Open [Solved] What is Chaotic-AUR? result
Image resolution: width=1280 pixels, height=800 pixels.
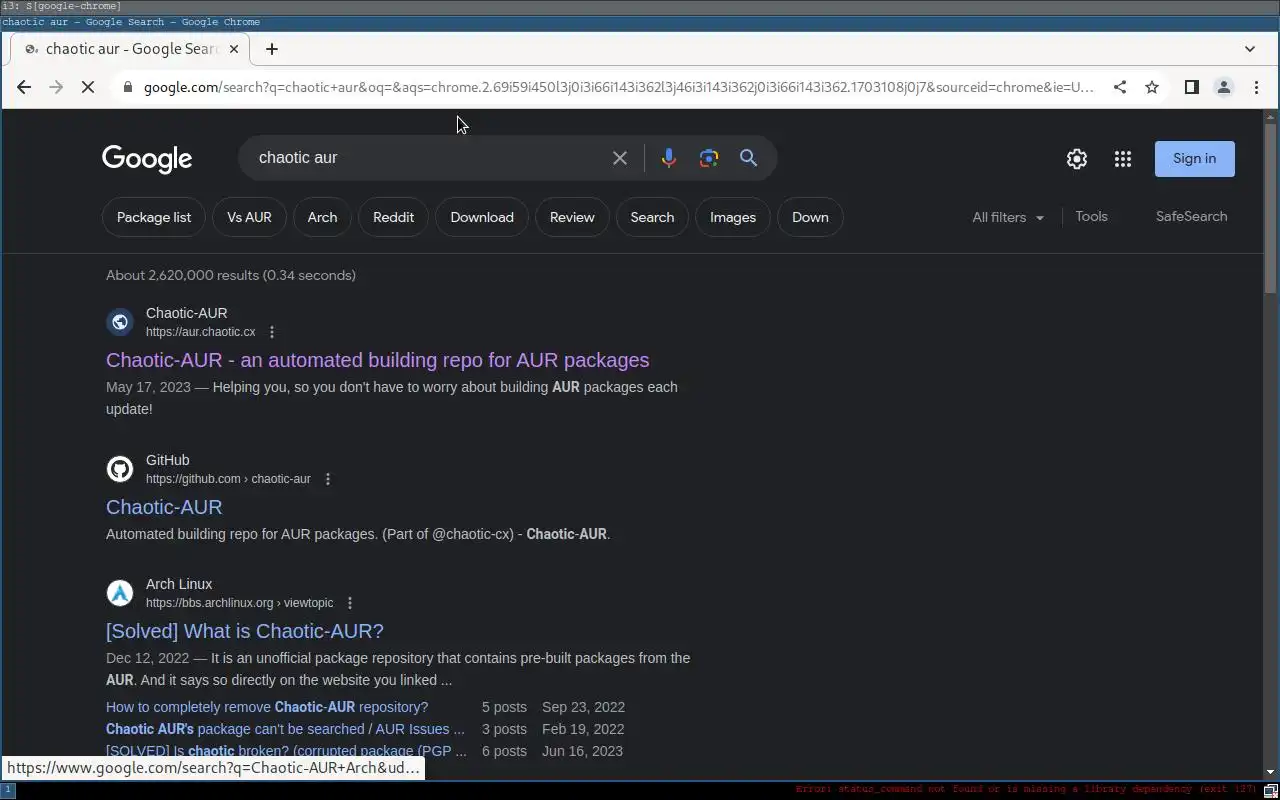245,631
